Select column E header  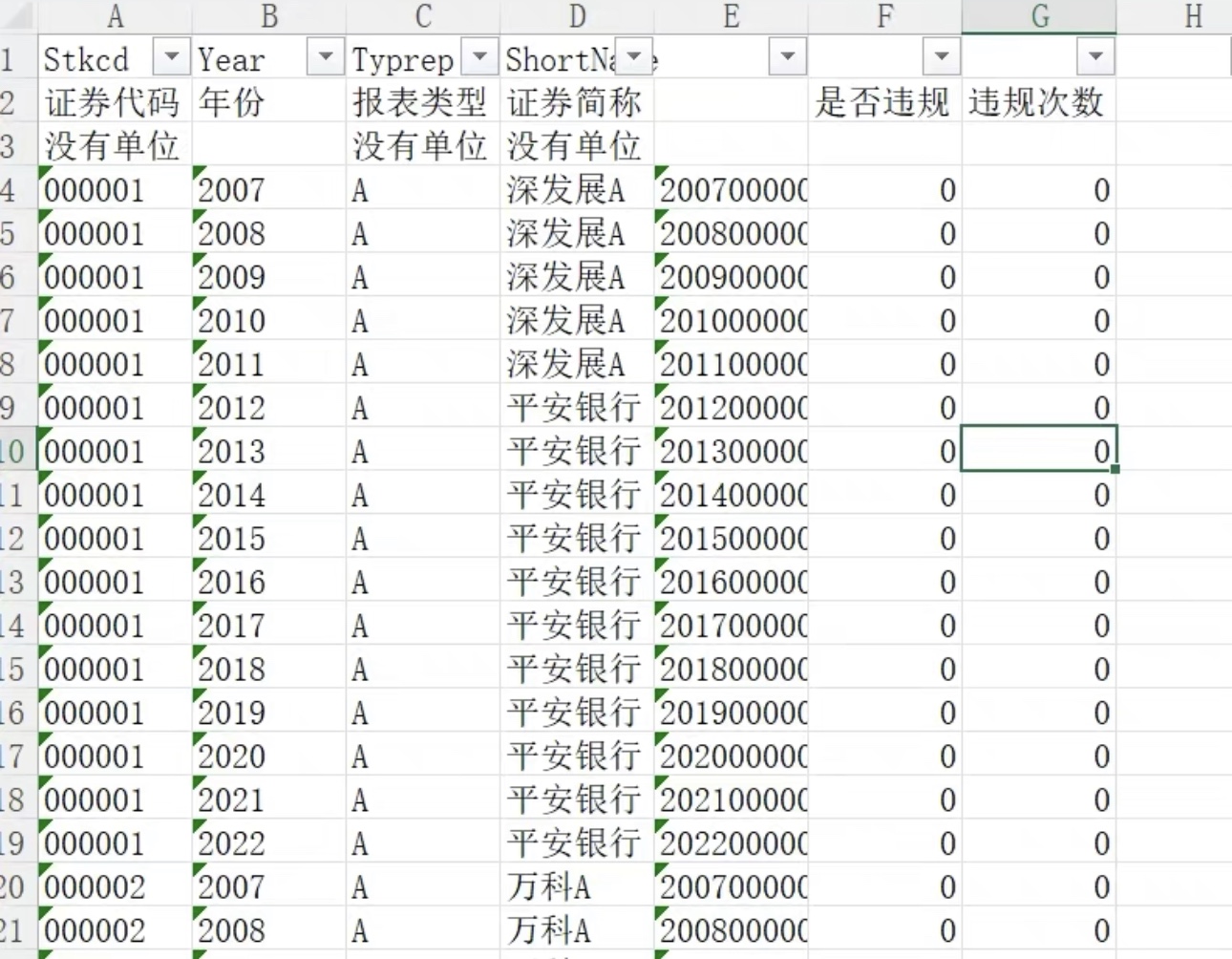(x=731, y=16)
